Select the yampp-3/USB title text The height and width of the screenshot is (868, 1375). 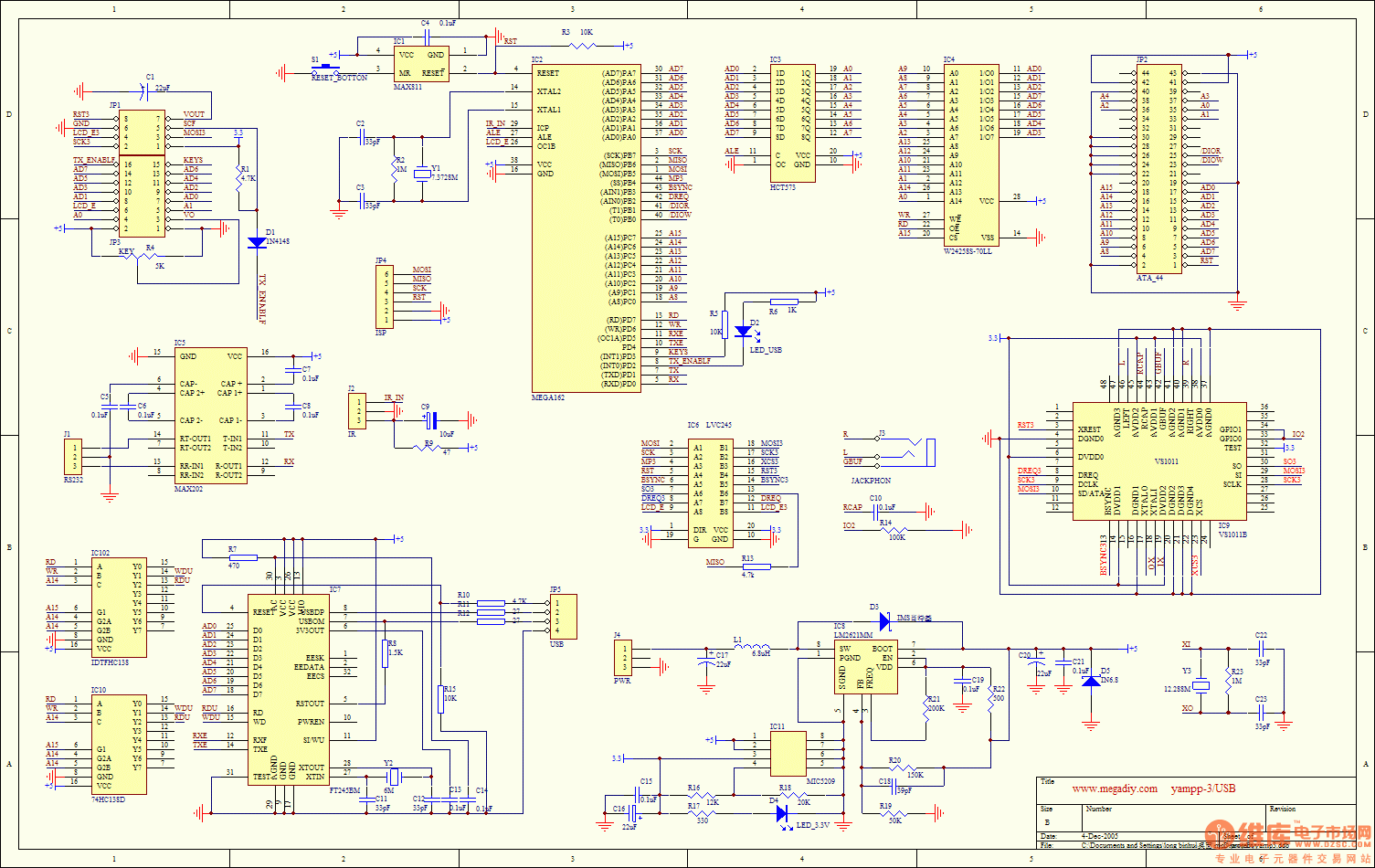[1203, 789]
